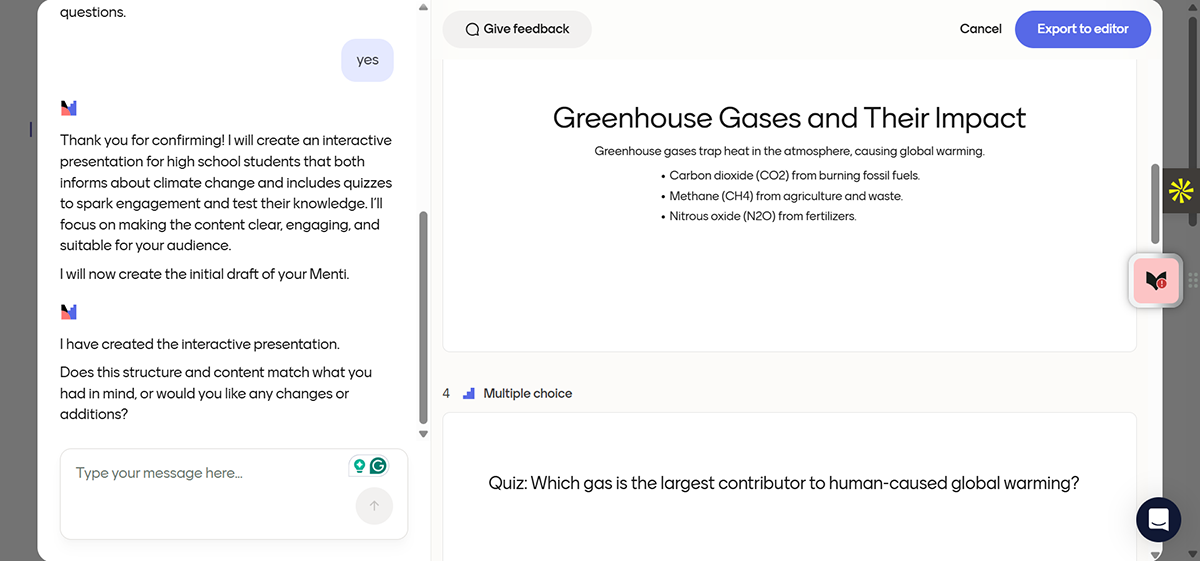Image resolution: width=1200 pixels, height=561 pixels.
Task: Click the 'yes' chat message bubble
Action: tap(367, 60)
